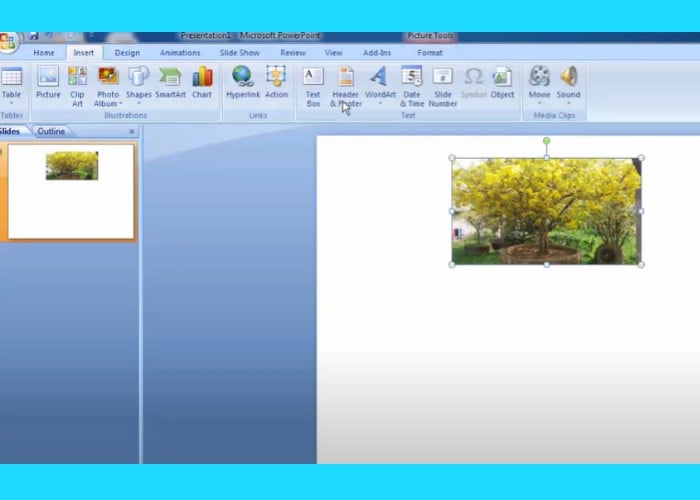Open the Animations tab
Screen dimensions: 700x500
click(x=180, y=53)
